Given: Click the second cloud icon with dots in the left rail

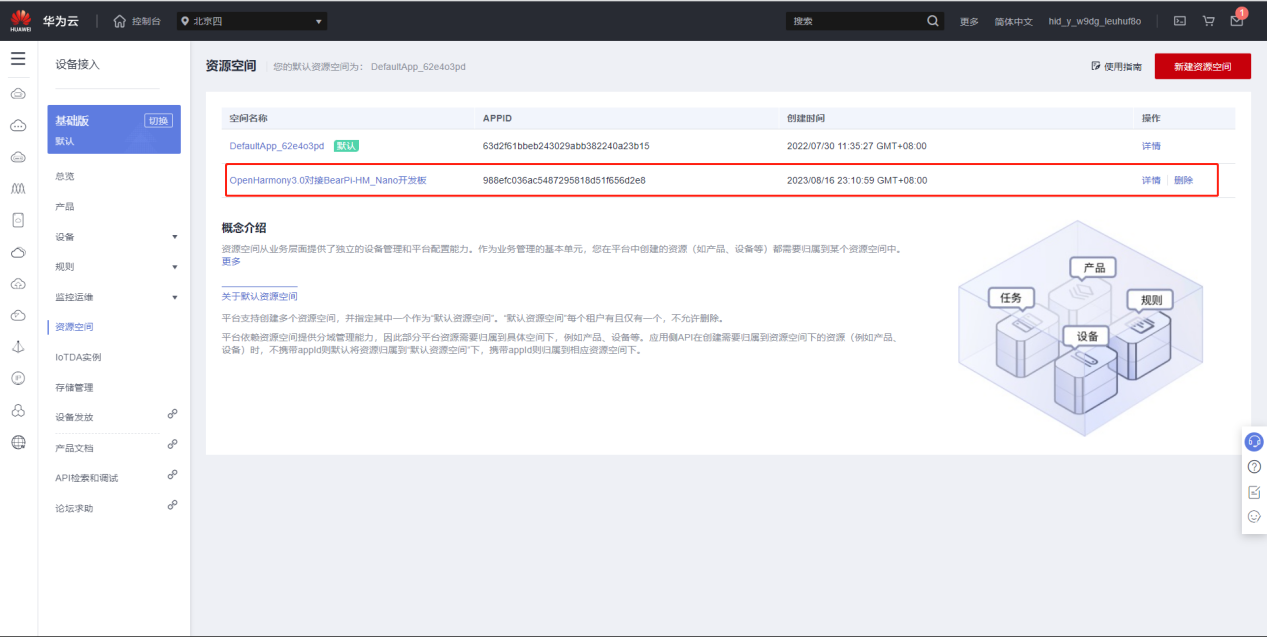Looking at the screenshot, I should tap(18, 125).
